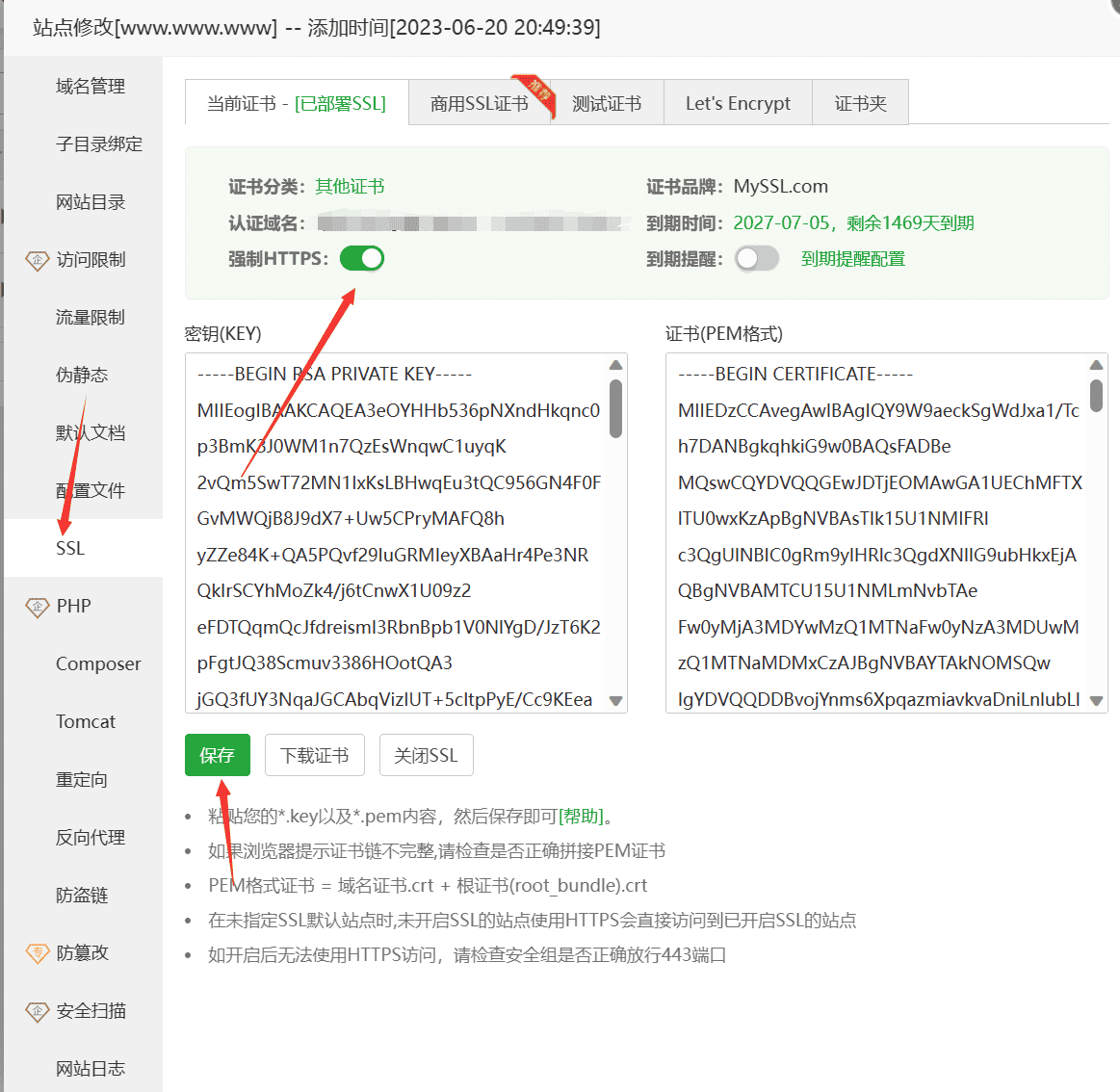The height and width of the screenshot is (1092, 1120).
Task: Open the Let's Encrypt tab
Action: [x=738, y=102]
